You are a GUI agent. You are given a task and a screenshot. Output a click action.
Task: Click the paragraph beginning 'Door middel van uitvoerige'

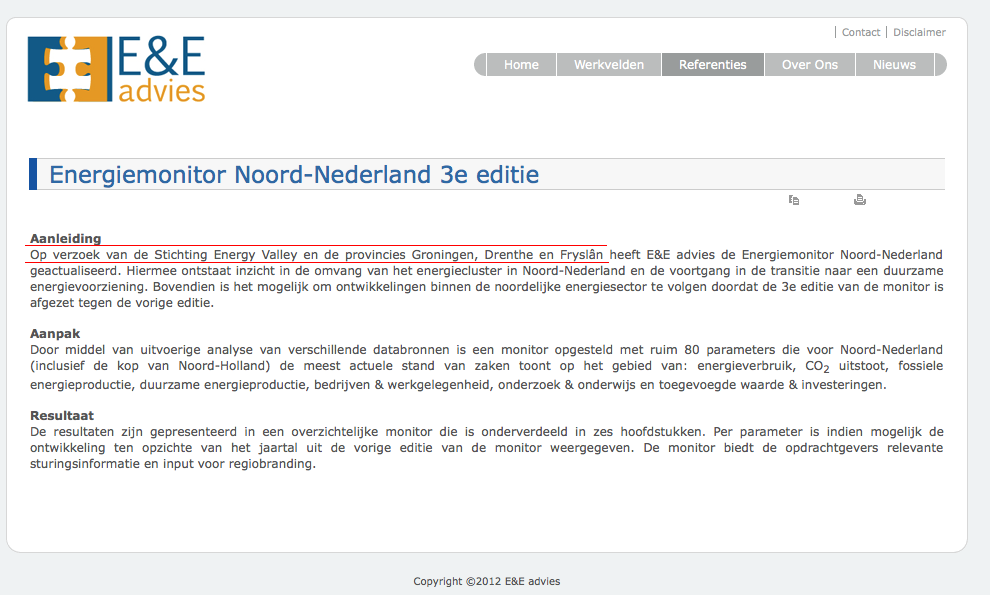click(x=486, y=367)
